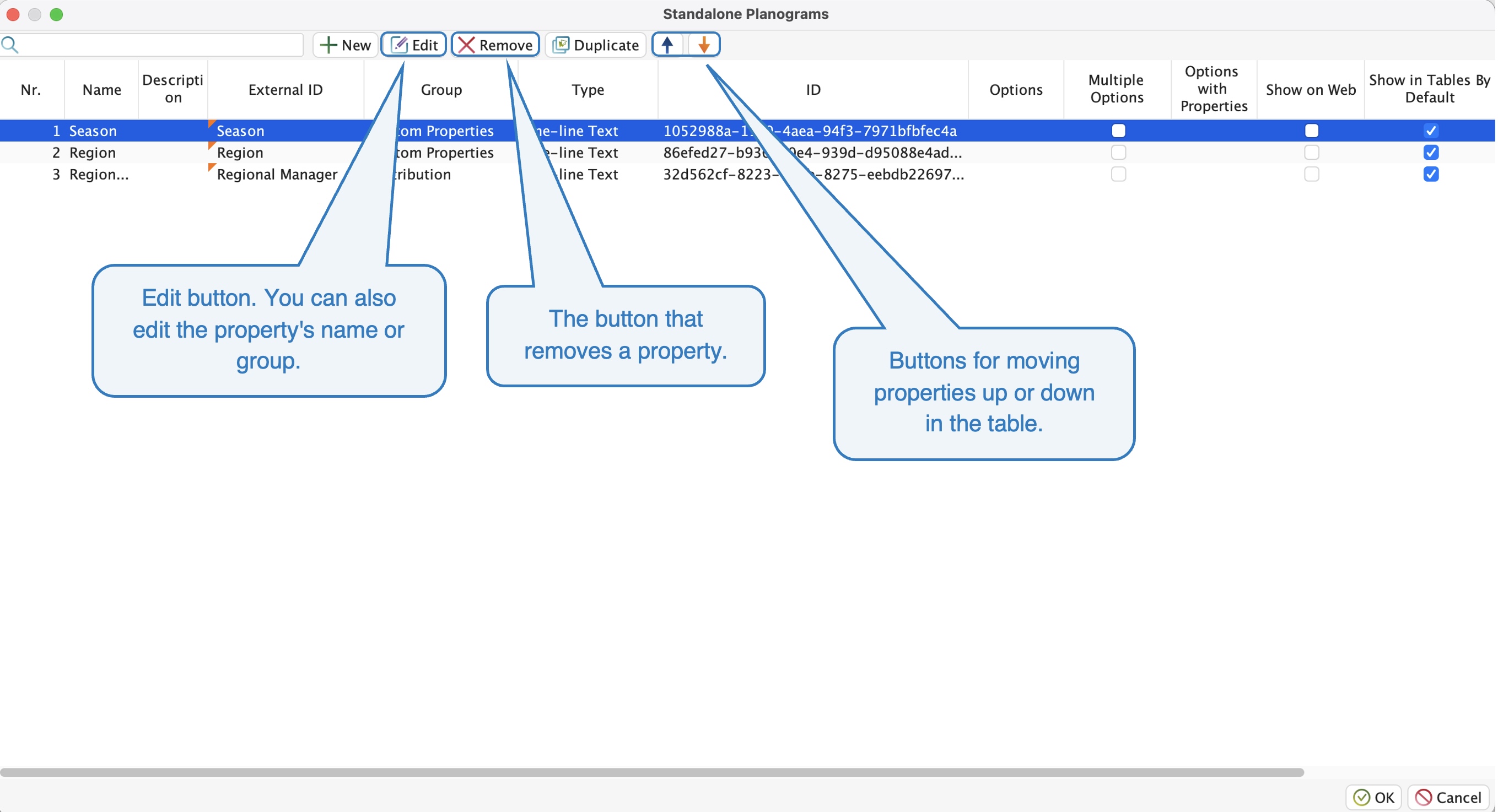
Task: Uncheck Show in Tables By Default for Regional Manager
Action: [1431, 174]
